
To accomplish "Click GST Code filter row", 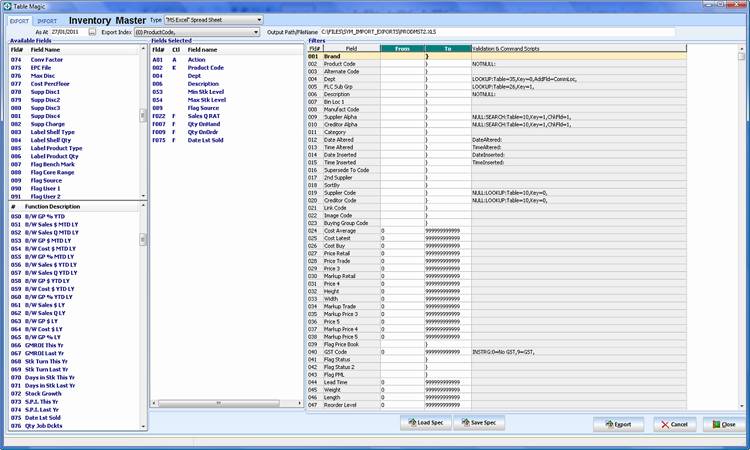I will tap(496, 352).
